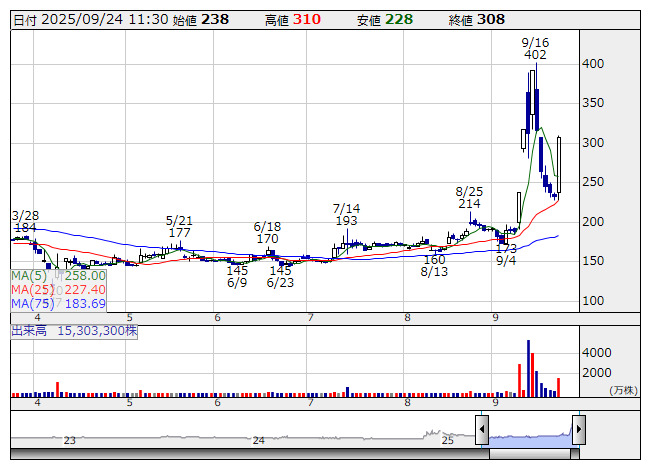Screen dimensions: 653x470
Task: Click the 3/28 marker 184
Action: tap(27, 229)
